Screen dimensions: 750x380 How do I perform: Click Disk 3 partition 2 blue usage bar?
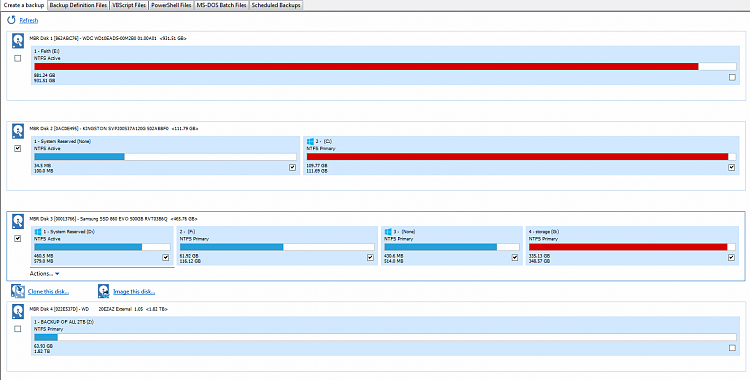(x=232, y=247)
